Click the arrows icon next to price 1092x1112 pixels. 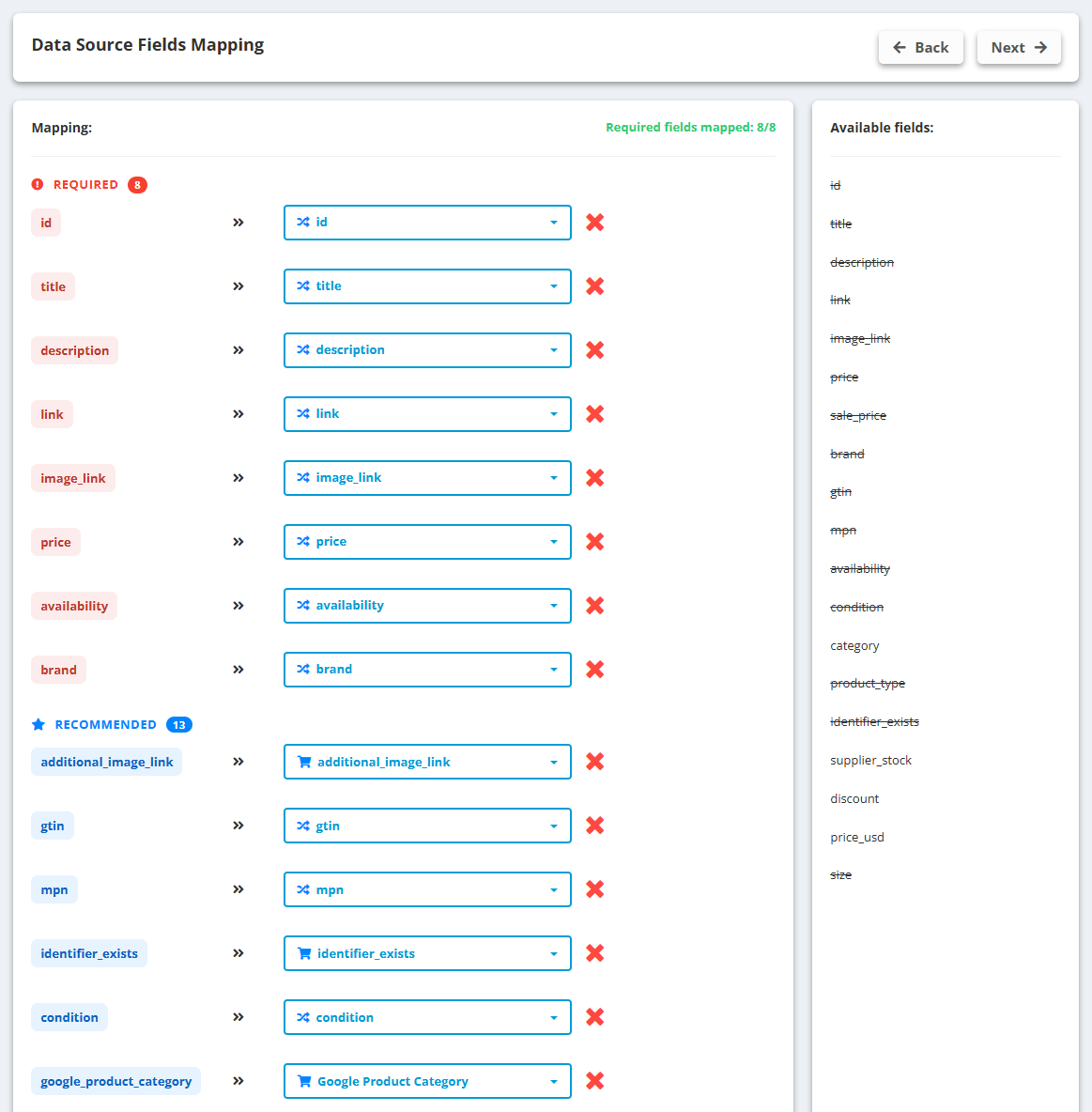pyautogui.click(x=238, y=542)
